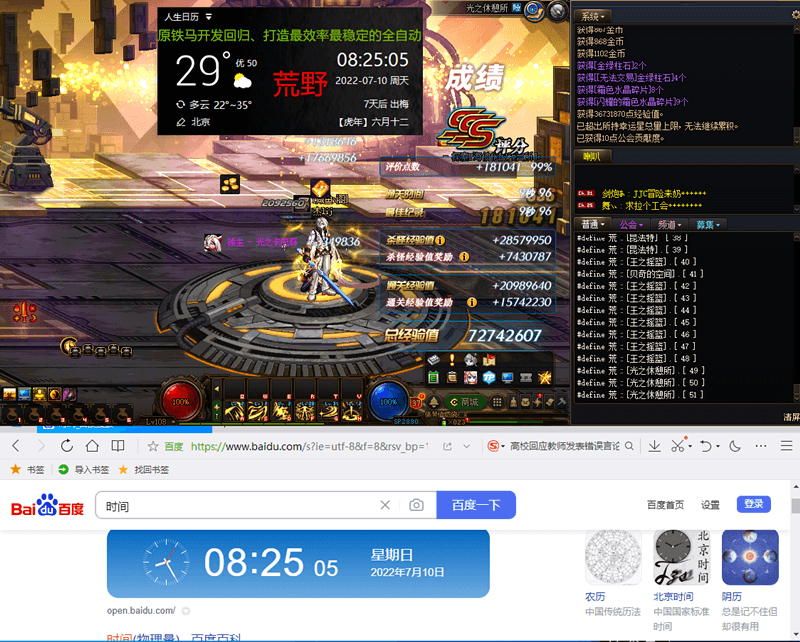The height and width of the screenshot is (642, 800).
Task: Open the browser downloads
Action: pos(654,447)
